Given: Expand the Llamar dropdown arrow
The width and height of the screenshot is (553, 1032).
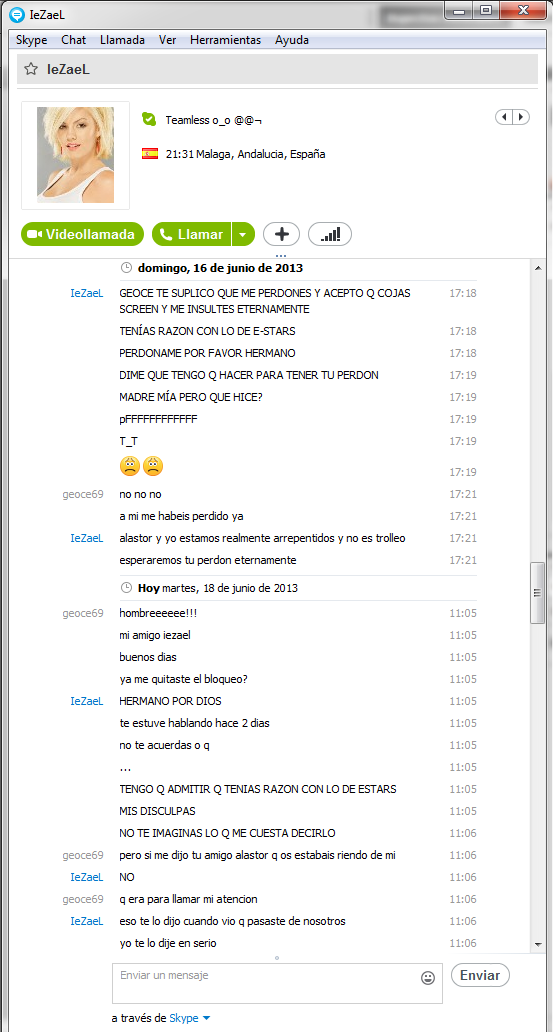Looking at the screenshot, I should (244, 234).
